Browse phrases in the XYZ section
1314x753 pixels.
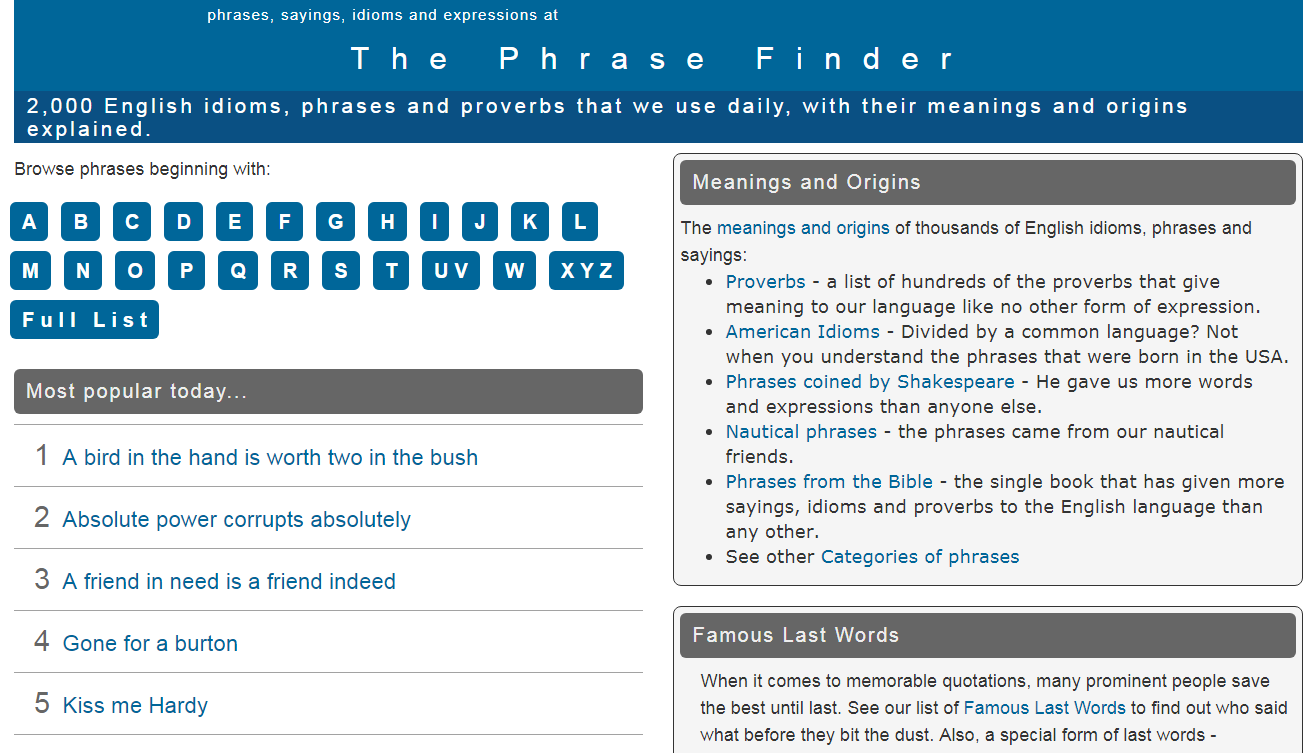586,270
